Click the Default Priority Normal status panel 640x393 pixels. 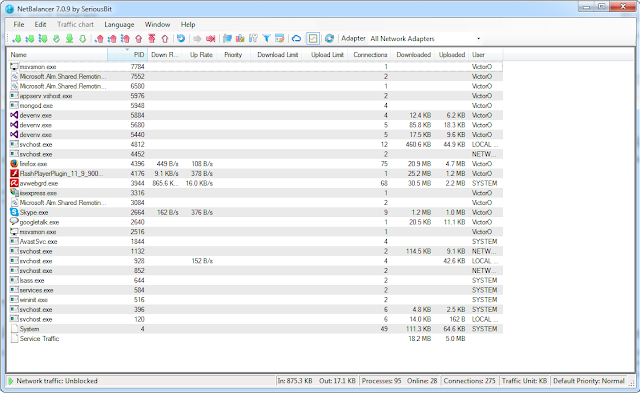point(589,381)
